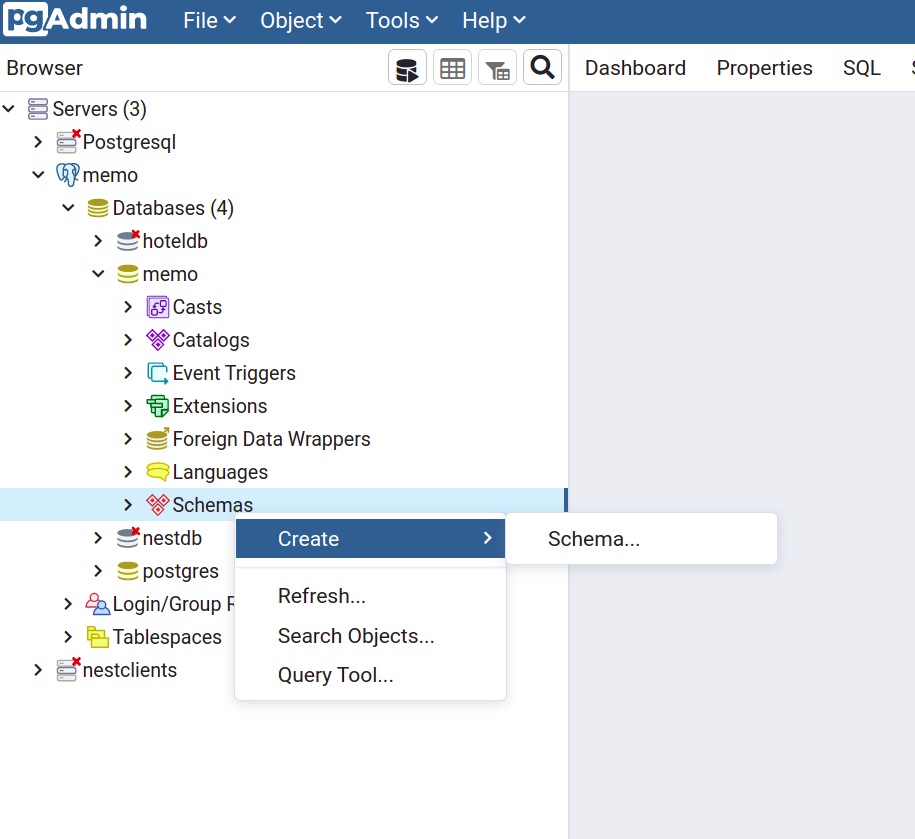The image size is (915, 839).
Task: Click the Search Objects magnifier icon
Action: tap(542, 68)
